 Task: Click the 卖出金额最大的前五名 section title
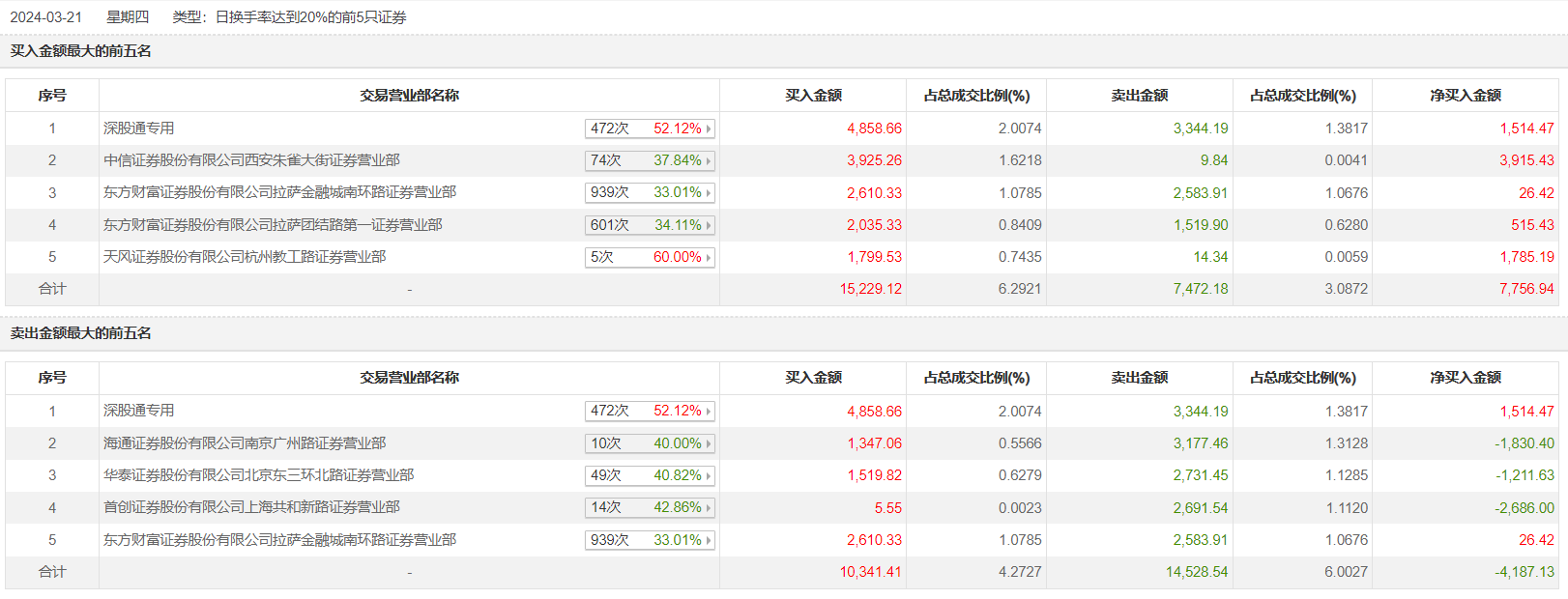81,333
